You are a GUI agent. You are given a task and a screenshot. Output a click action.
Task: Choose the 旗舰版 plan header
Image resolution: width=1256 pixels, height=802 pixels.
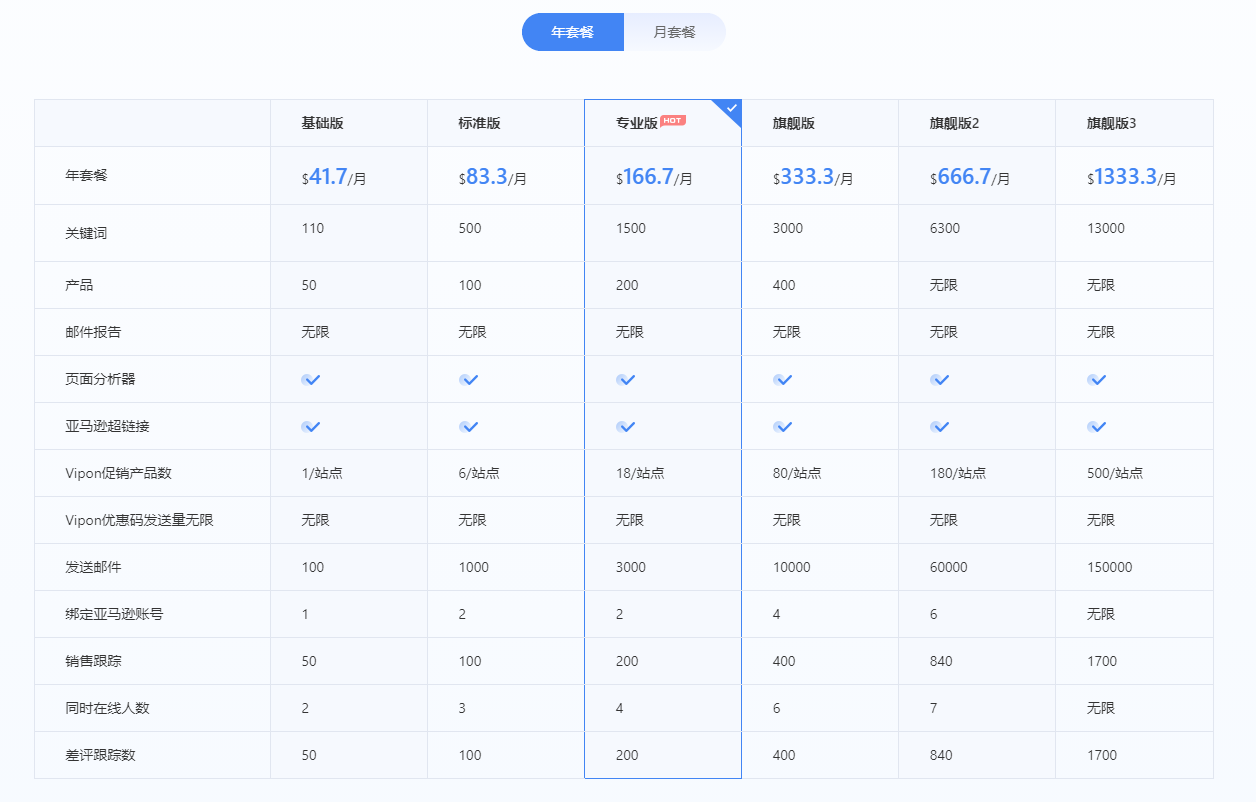[x=793, y=124]
